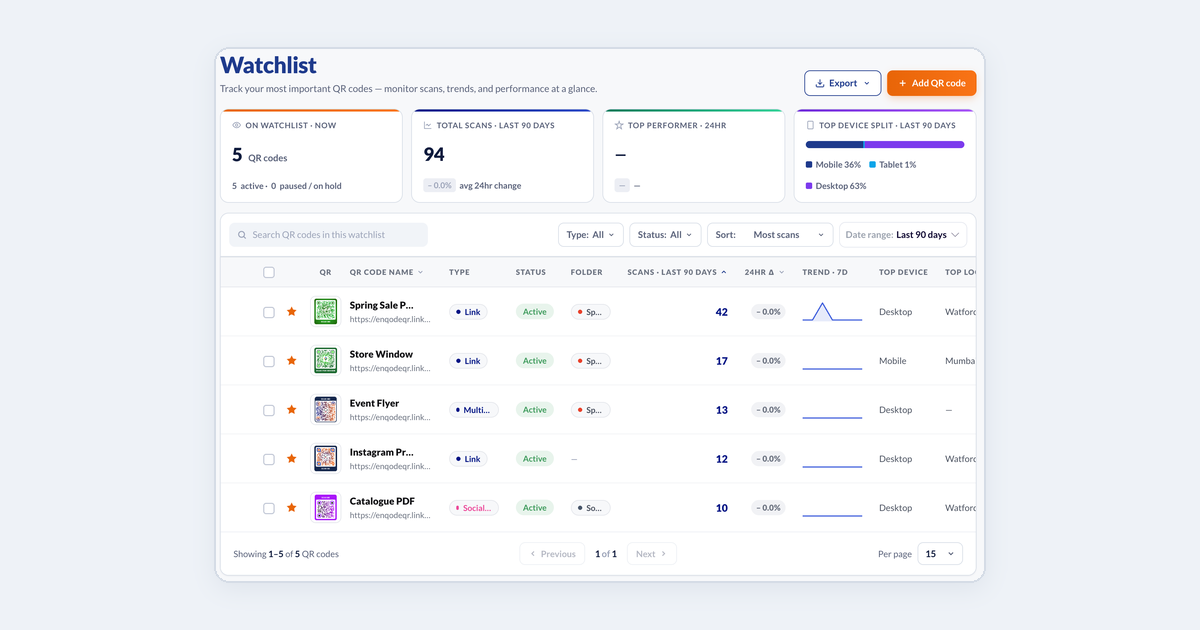Check the Event Flyer row checkbox
Image resolution: width=1200 pixels, height=630 pixels.
(x=269, y=410)
